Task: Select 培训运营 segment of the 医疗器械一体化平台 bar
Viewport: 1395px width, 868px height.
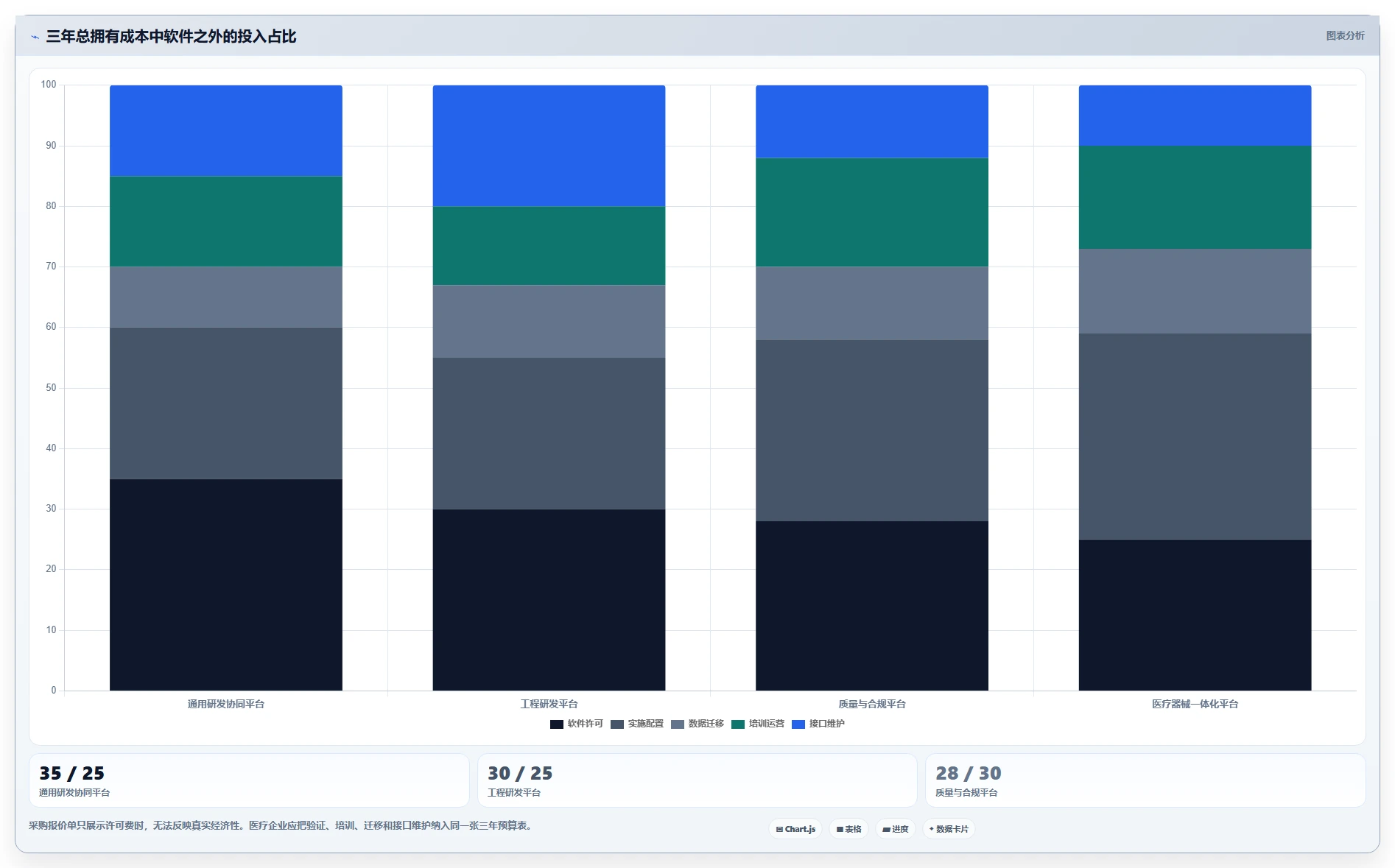Action: coord(1195,197)
